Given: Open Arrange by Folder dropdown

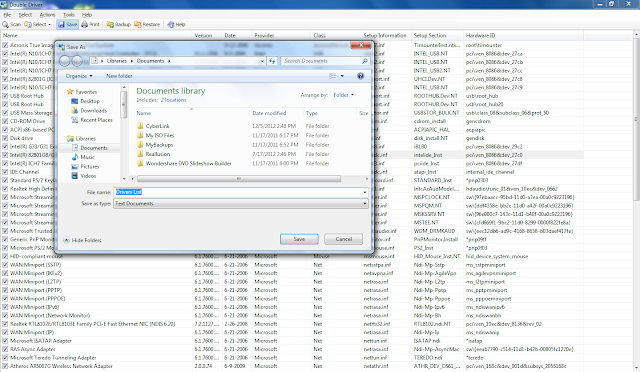Looking at the screenshot, I should click(343, 95).
